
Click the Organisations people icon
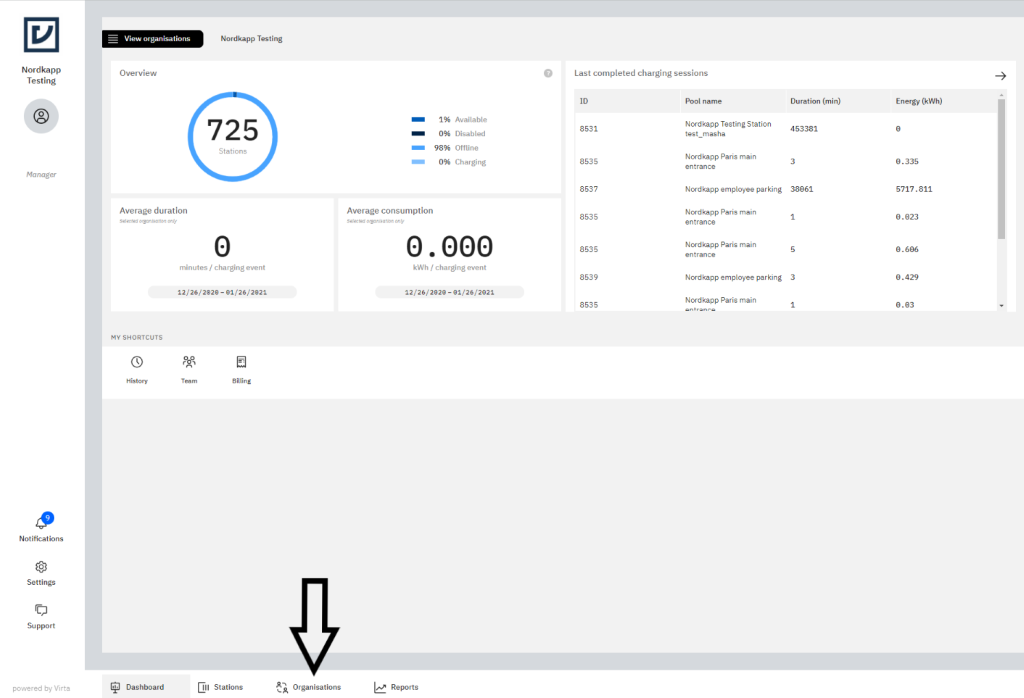coord(281,687)
